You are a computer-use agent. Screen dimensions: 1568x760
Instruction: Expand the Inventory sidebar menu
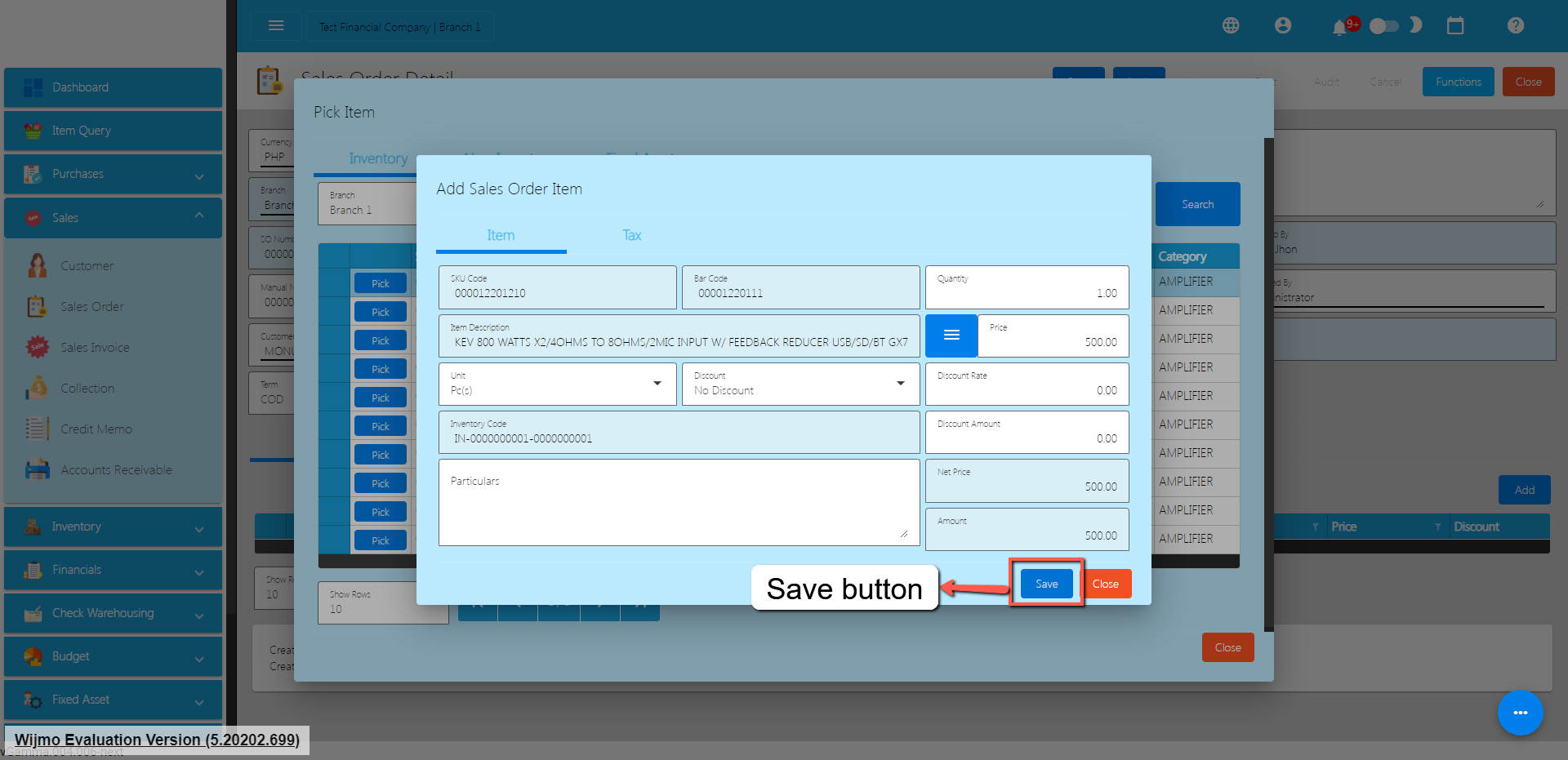pos(113,527)
